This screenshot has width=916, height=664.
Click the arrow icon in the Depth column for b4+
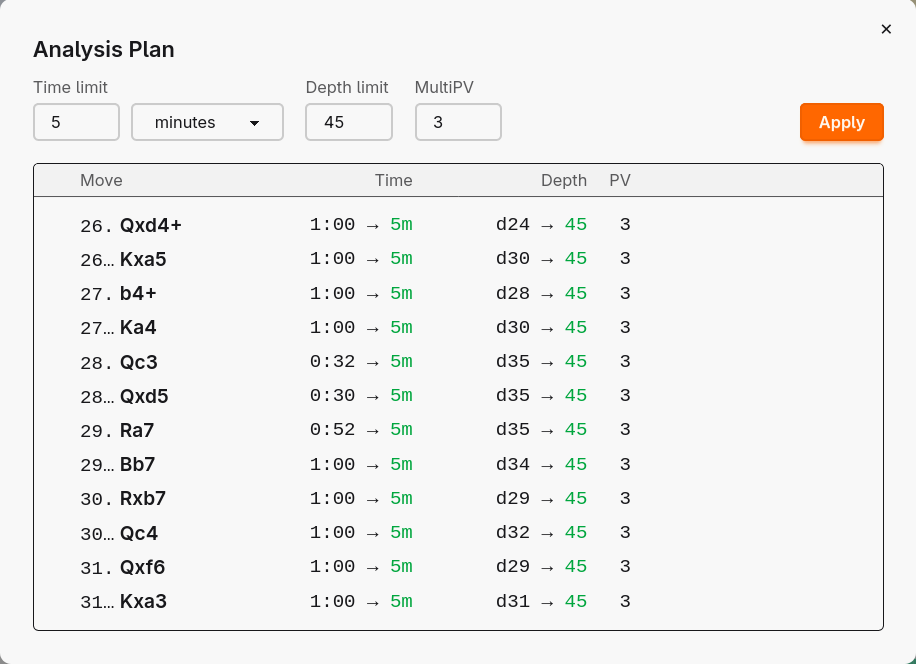[x=548, y=293]
